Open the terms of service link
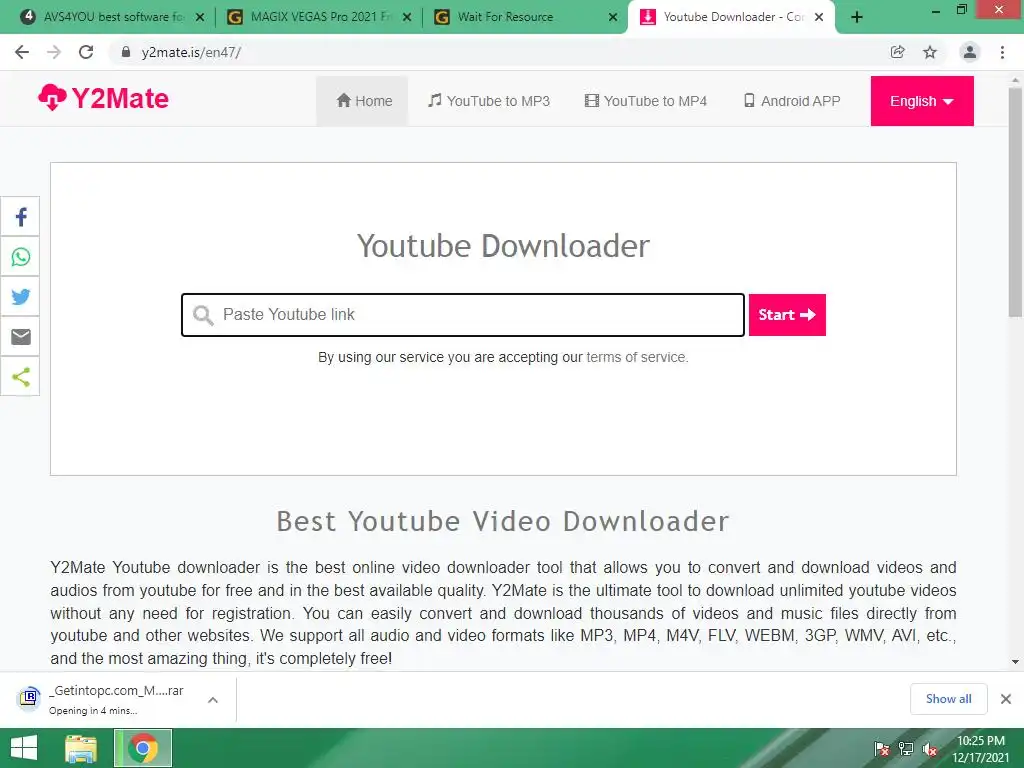 [637, 357]
